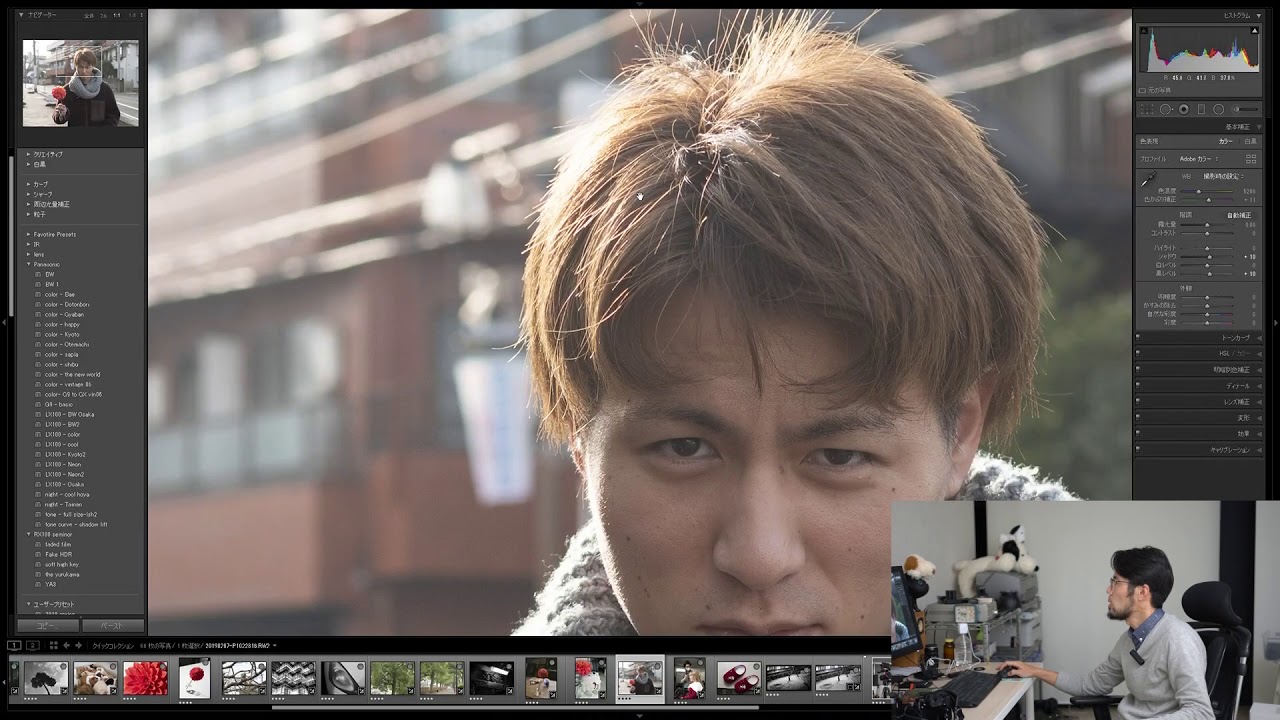Adjust the 色温度 temperature slider
This screenshot has width=1280, height=720.
[1198, 191]
